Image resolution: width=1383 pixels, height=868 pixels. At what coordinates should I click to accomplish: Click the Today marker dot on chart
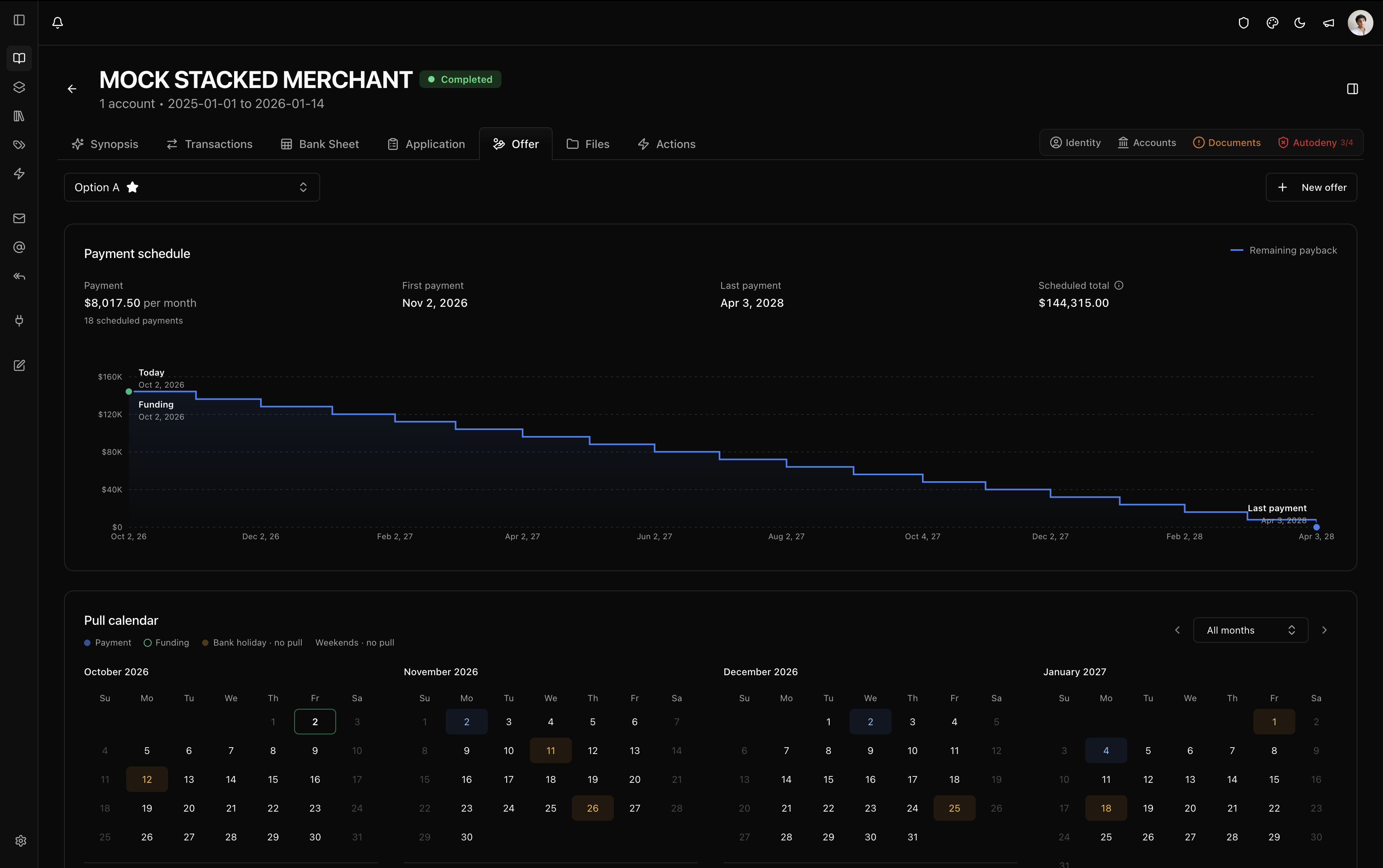coord(128,392)
